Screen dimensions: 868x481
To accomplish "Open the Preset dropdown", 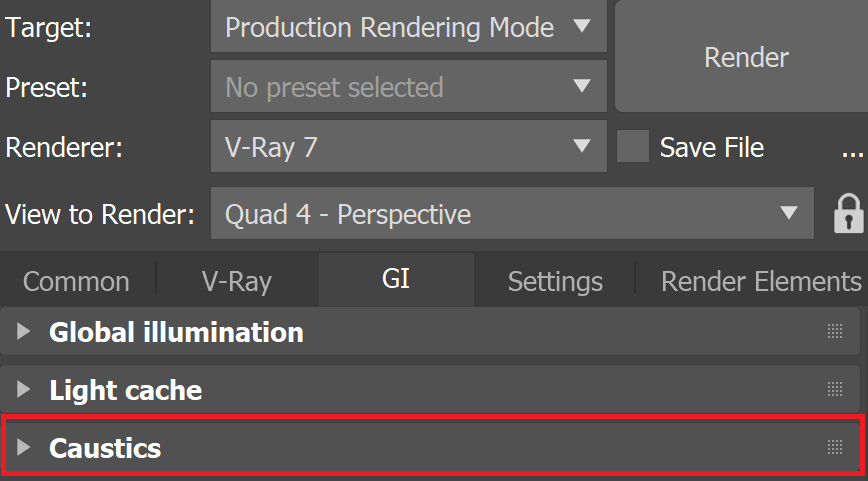I will pos(409,86).
